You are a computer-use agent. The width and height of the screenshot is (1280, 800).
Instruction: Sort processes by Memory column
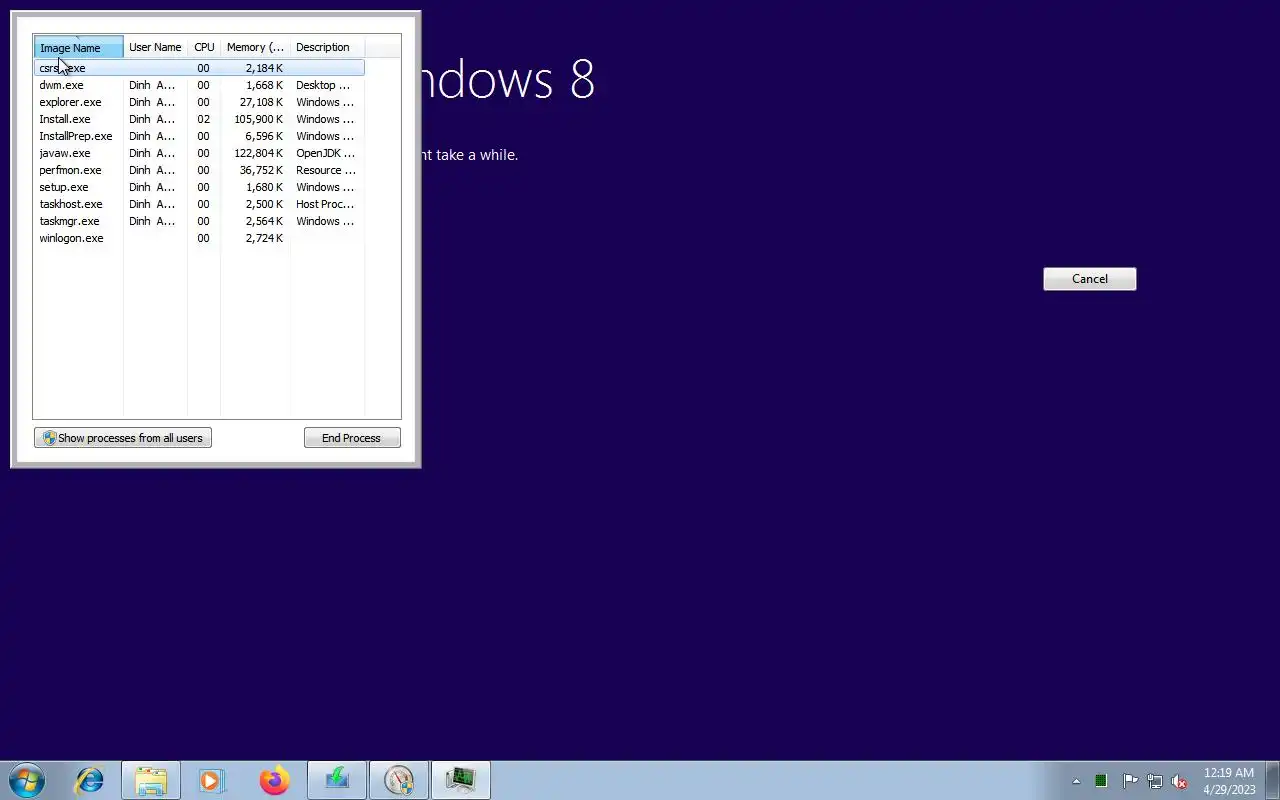255,47
